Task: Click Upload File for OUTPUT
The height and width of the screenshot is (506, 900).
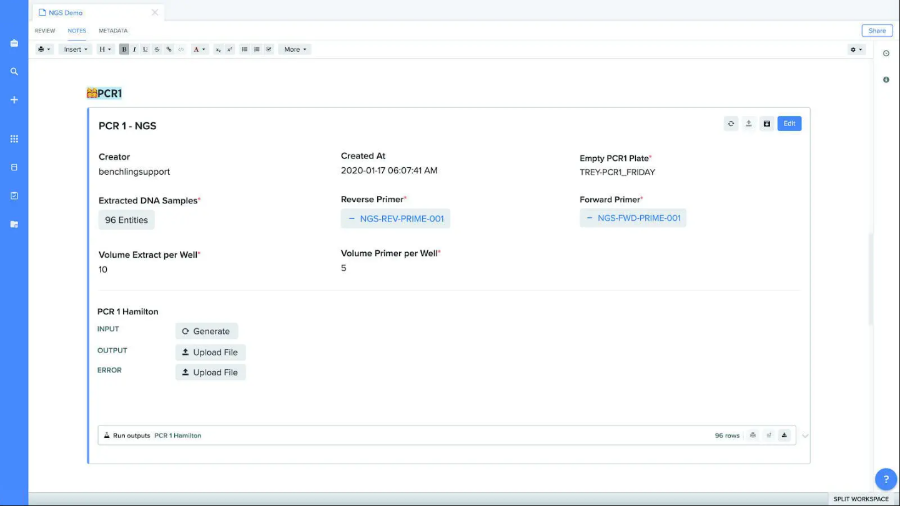Action: click(210, 352)
